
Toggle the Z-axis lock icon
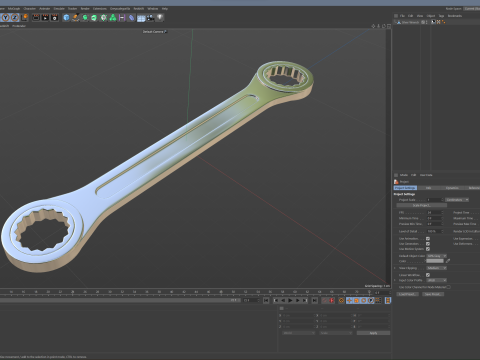click(15, 17)
